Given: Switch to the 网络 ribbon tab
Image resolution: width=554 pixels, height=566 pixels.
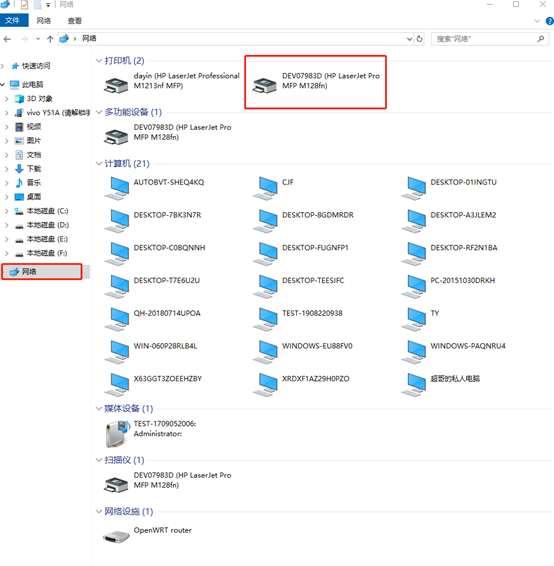Looking at the screenshot, I should [x=44, y=21].
